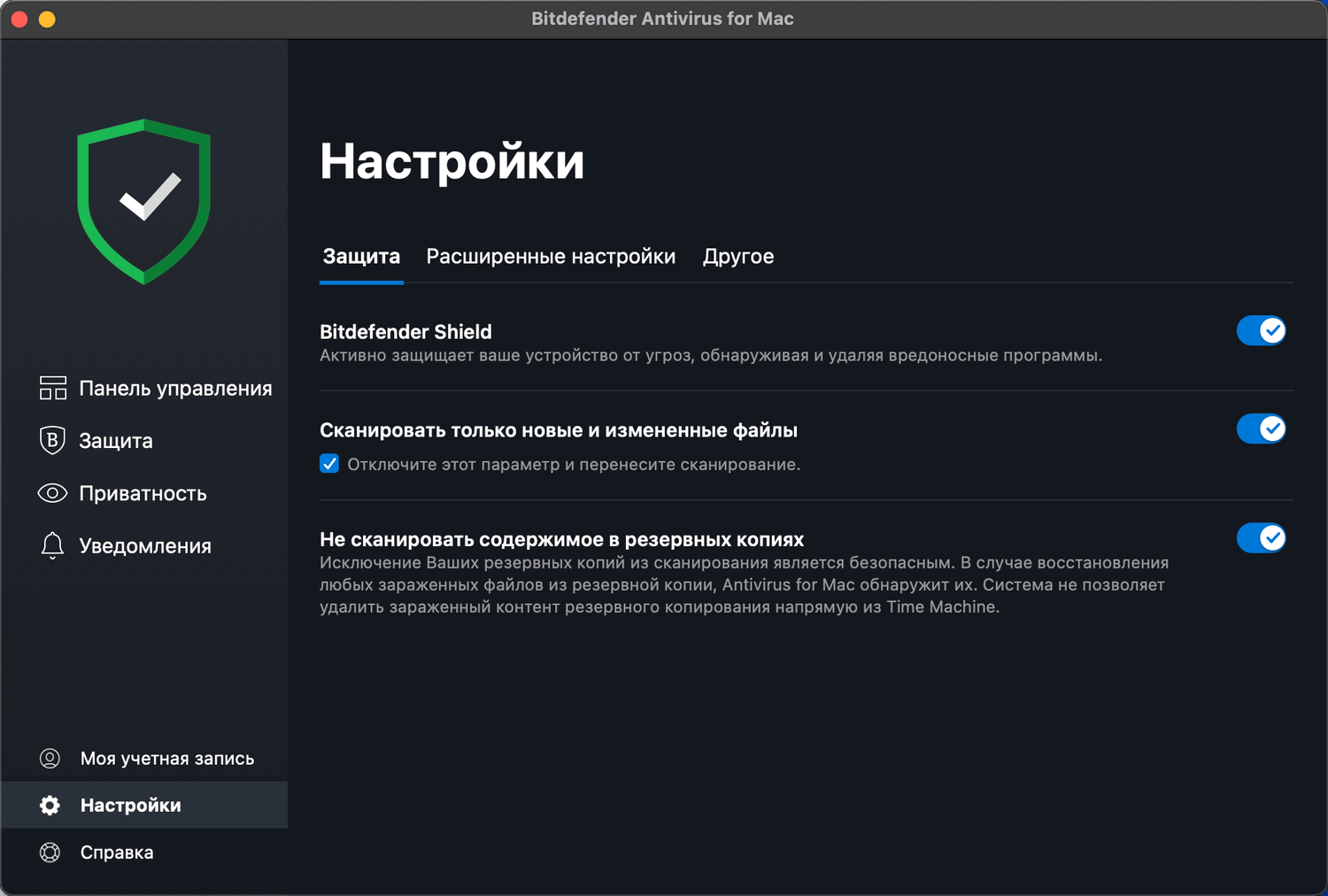1328x896 pixels.
Task: Uncheck the Отключите этот параметр checkbox
Action: [x=329, y=464]
